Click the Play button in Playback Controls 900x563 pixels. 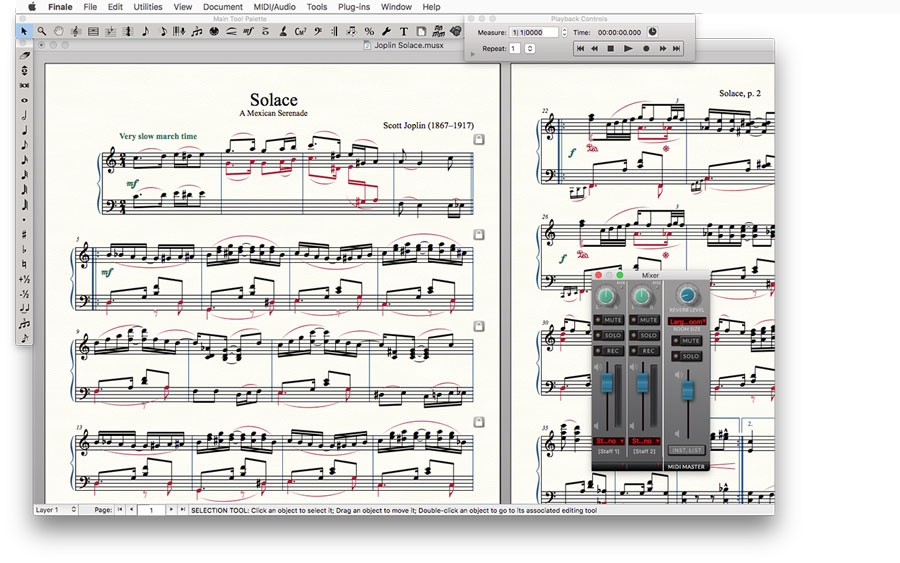[x=628, y=49]
